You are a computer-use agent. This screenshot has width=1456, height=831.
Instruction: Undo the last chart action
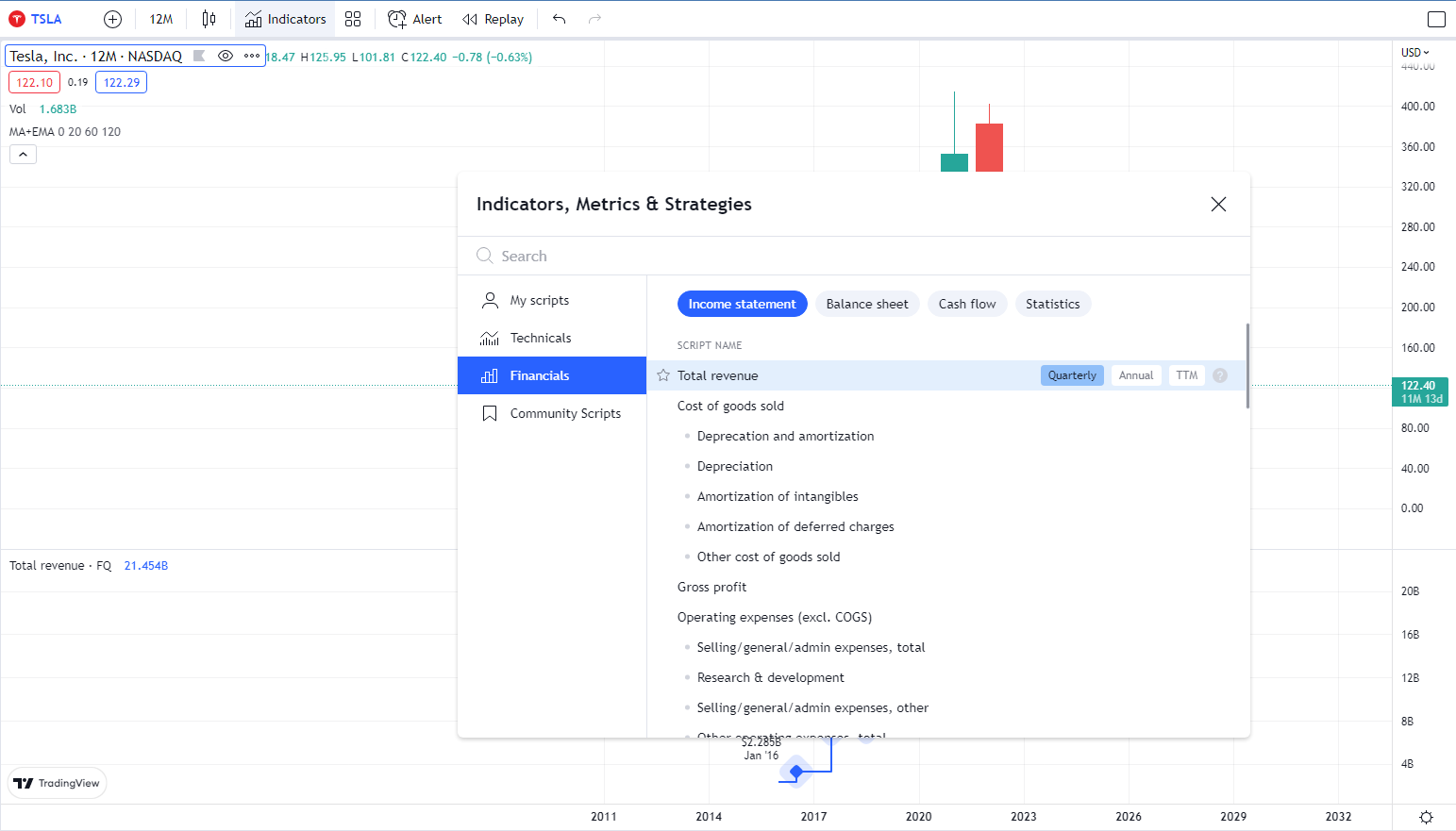click(x=560, y=19)
